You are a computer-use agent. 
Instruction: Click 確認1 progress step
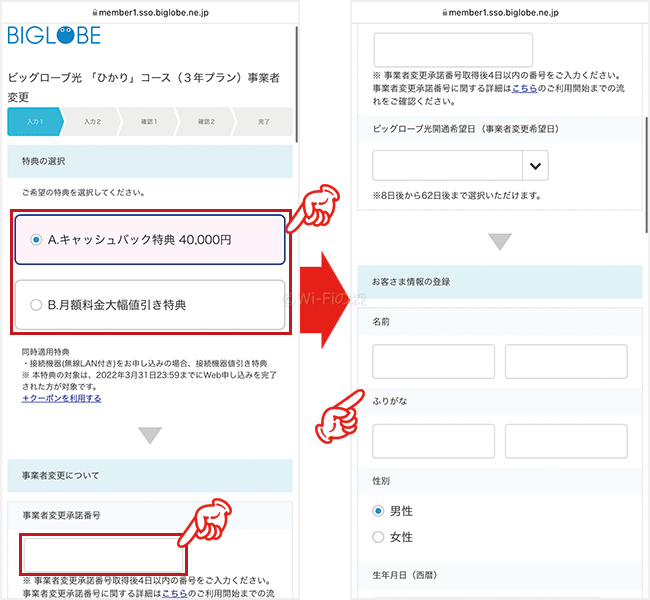point(149,121)
